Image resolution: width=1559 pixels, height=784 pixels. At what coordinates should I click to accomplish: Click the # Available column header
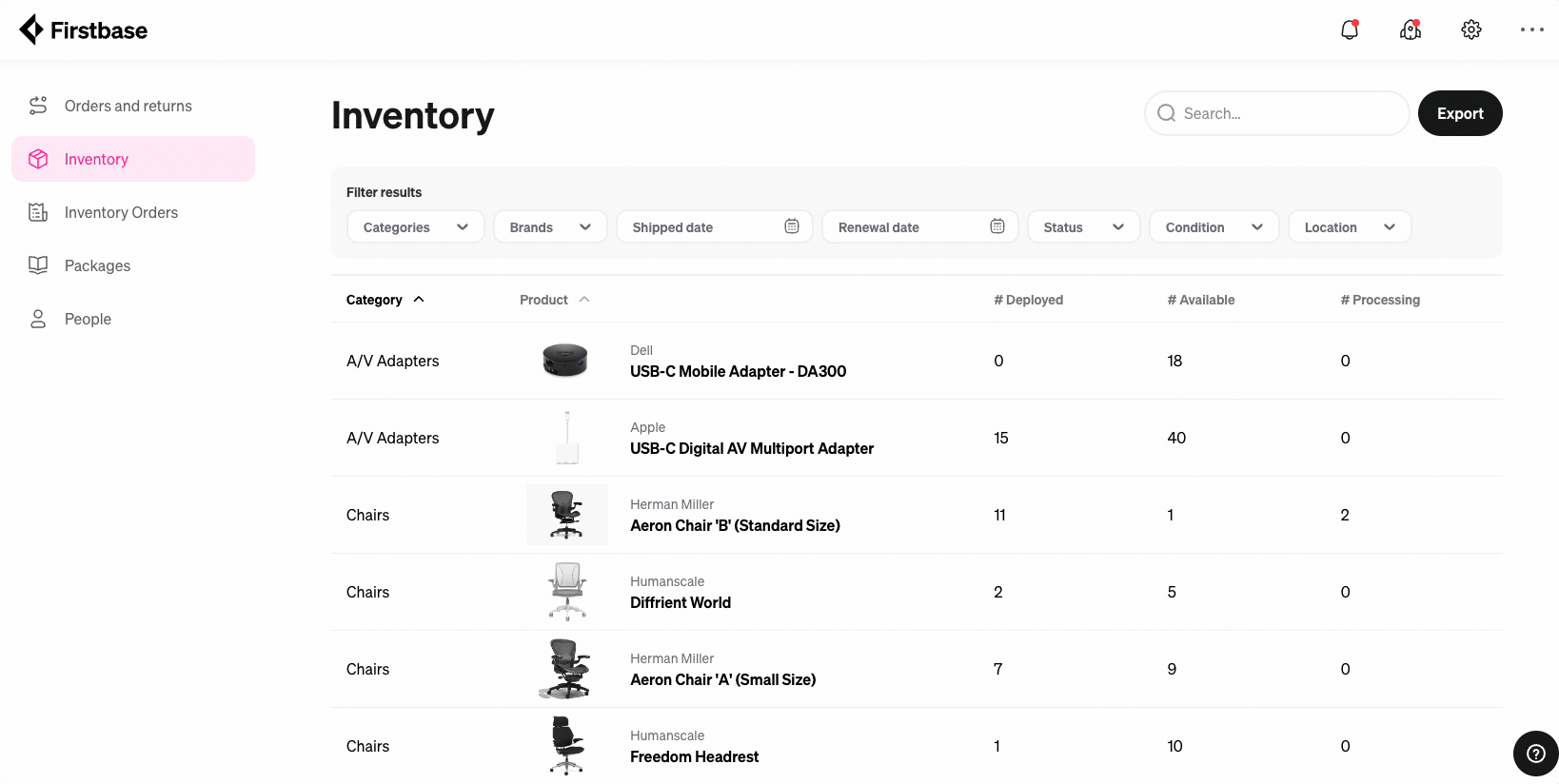(1201, 300)
